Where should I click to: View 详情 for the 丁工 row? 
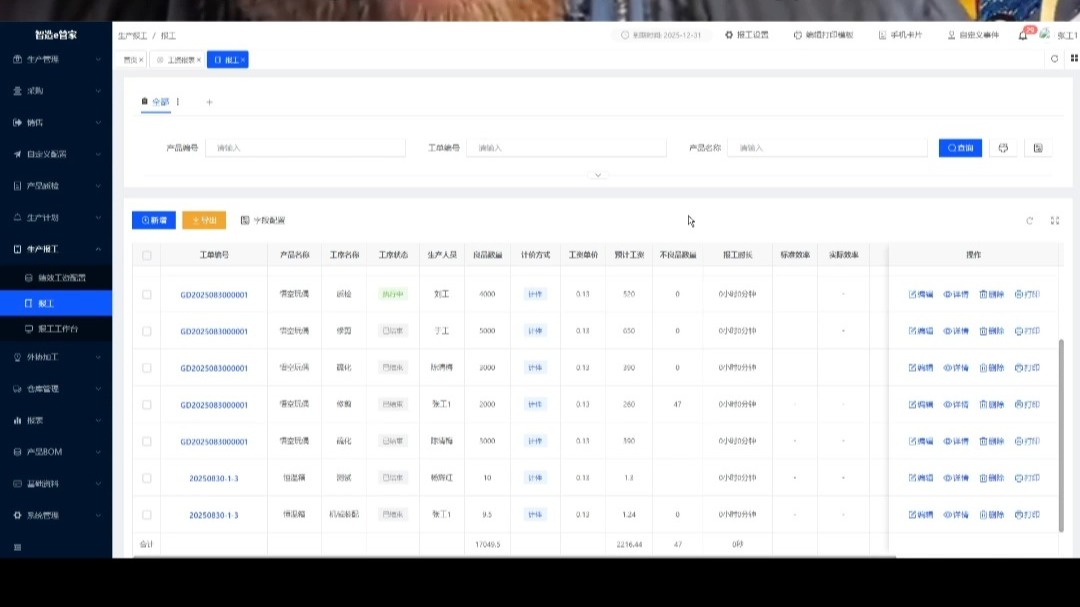pos(955,331)
